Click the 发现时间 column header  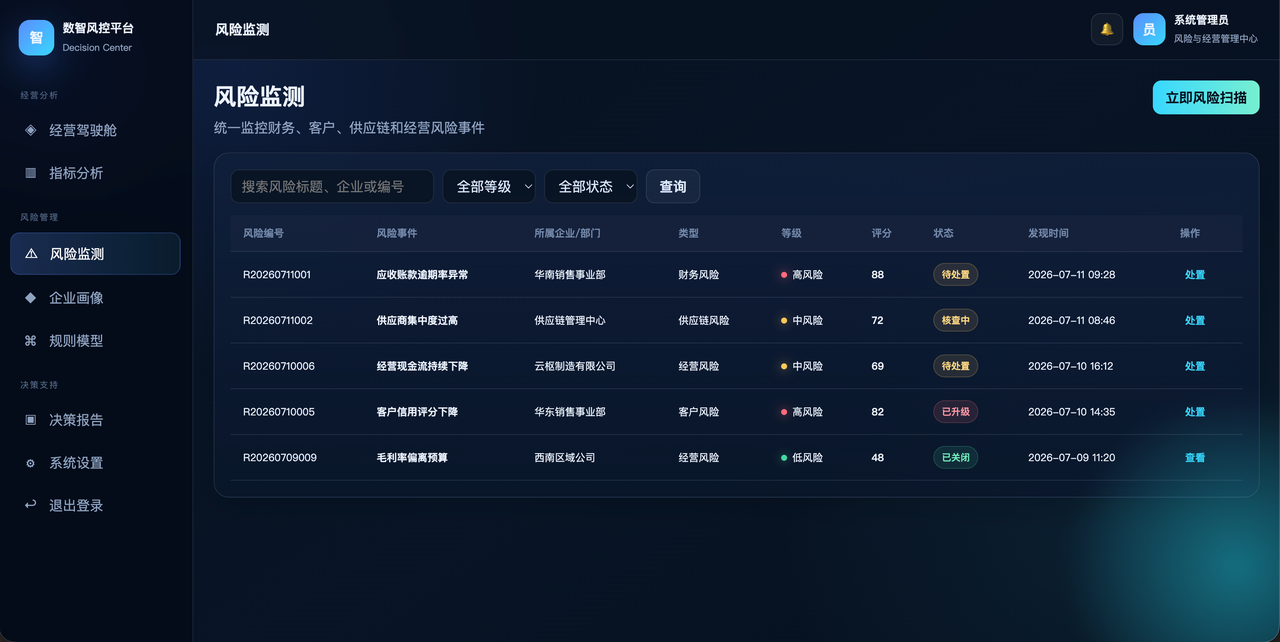pyautogui.click(x=1048, y=233)
